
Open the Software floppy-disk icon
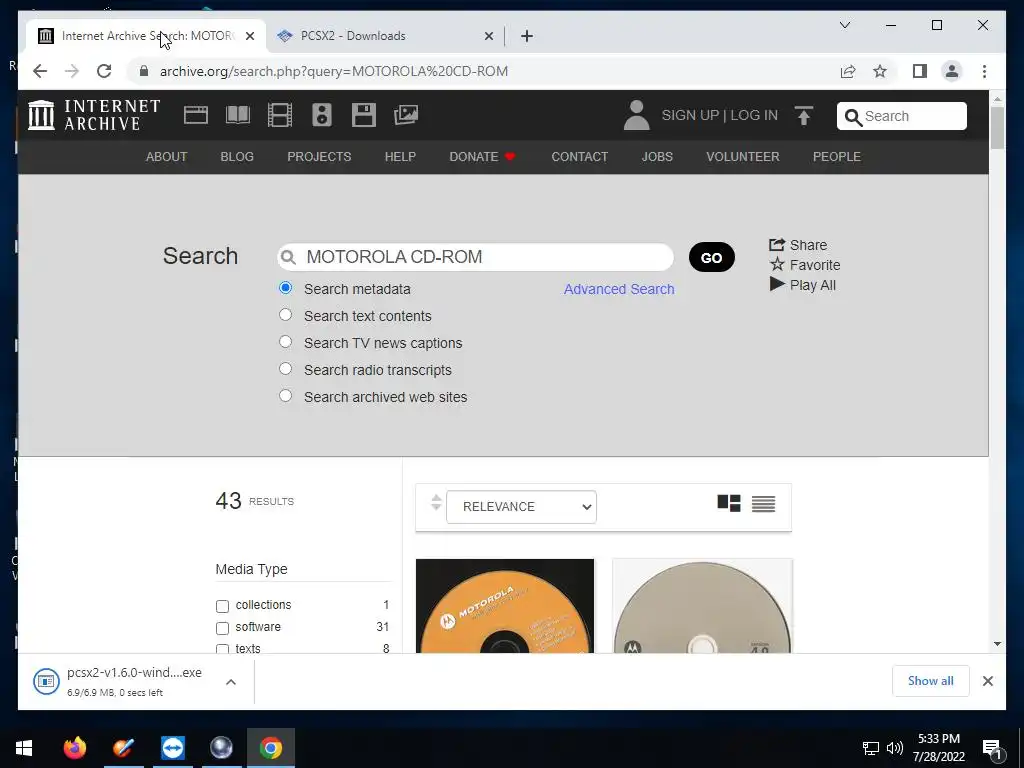point(364,115)
